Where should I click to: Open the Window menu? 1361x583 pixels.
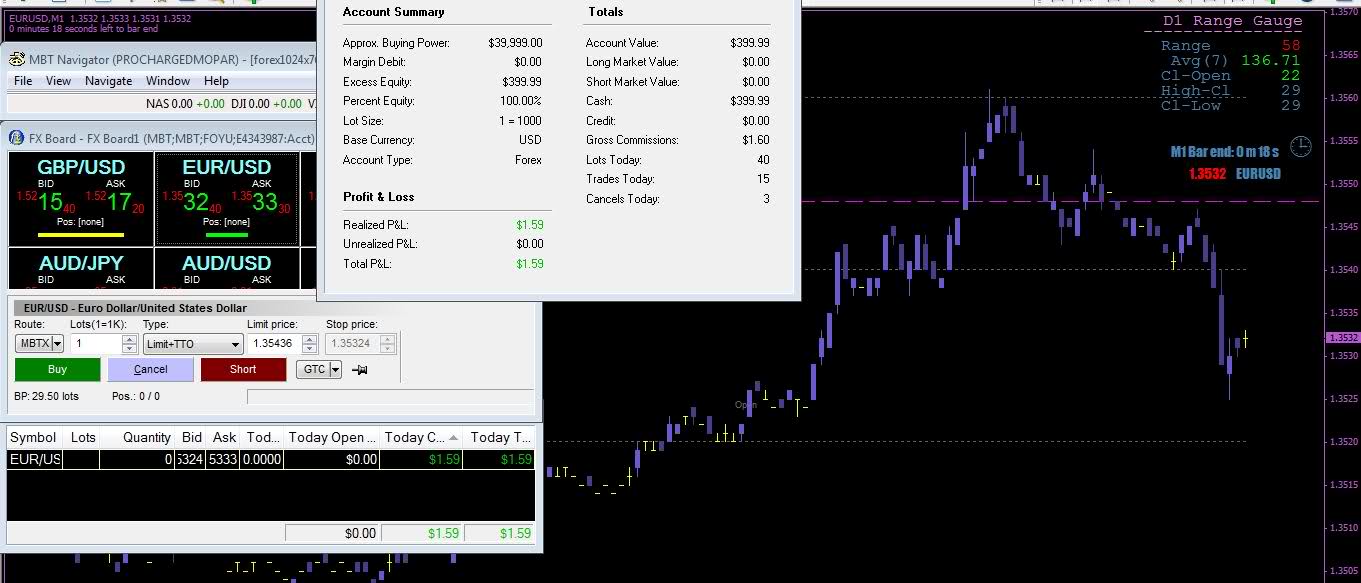168,81
